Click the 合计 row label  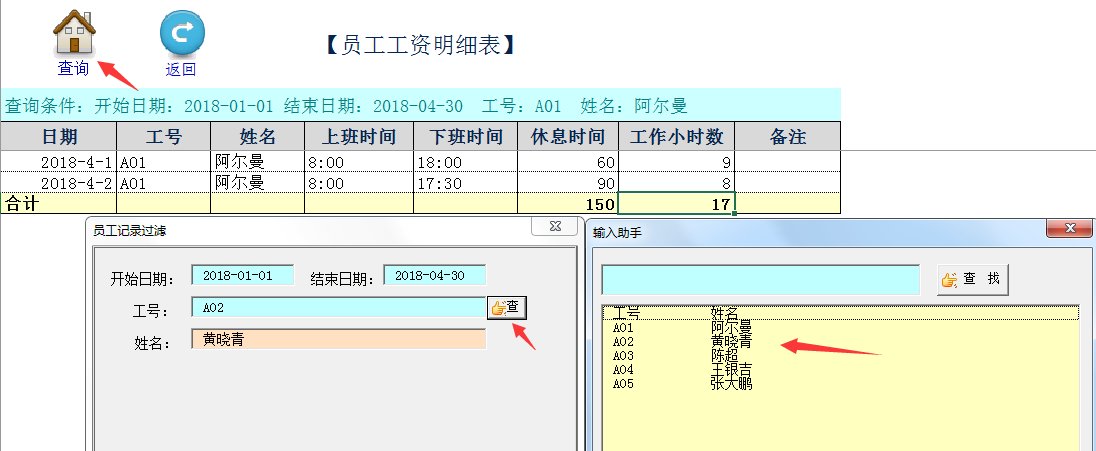pos(22,203)
